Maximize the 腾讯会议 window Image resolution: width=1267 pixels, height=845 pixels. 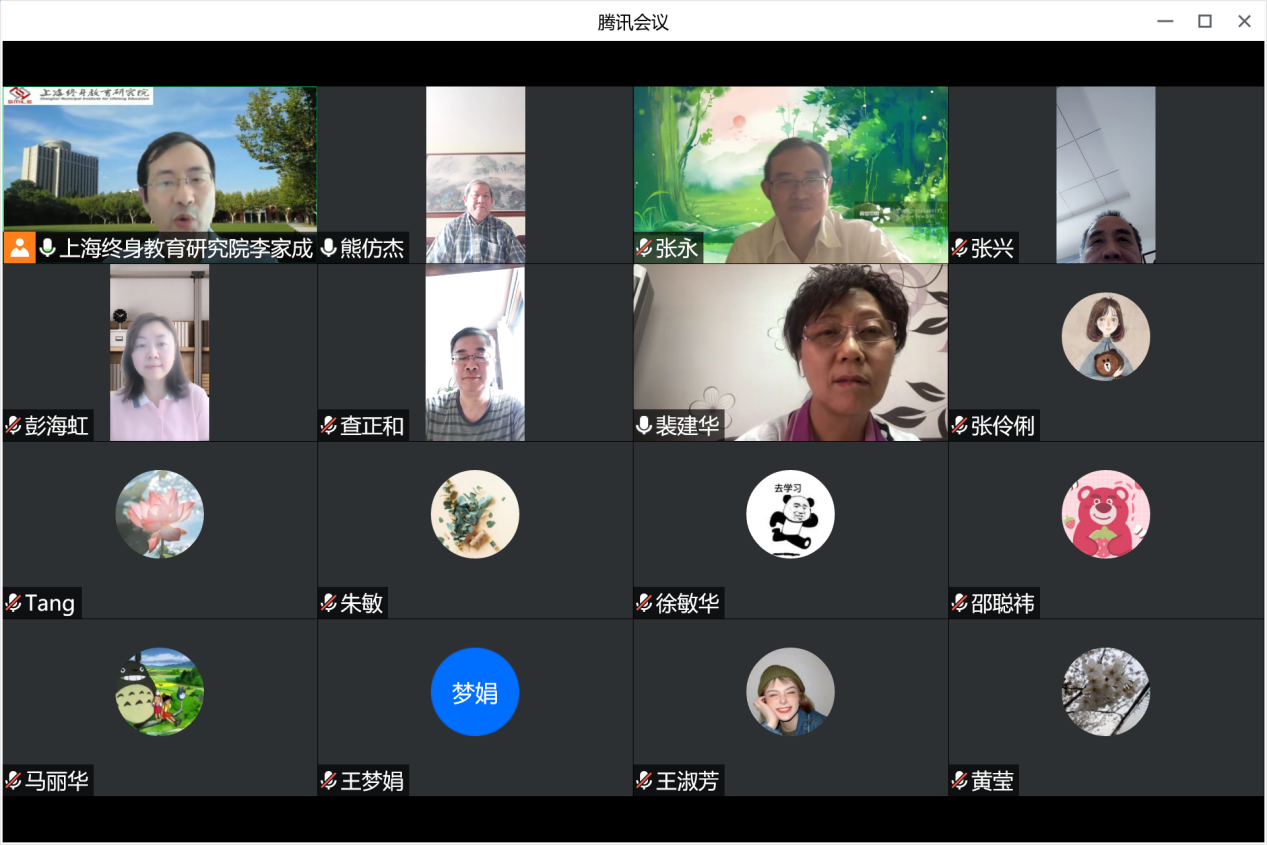(x=1205, y=21)
